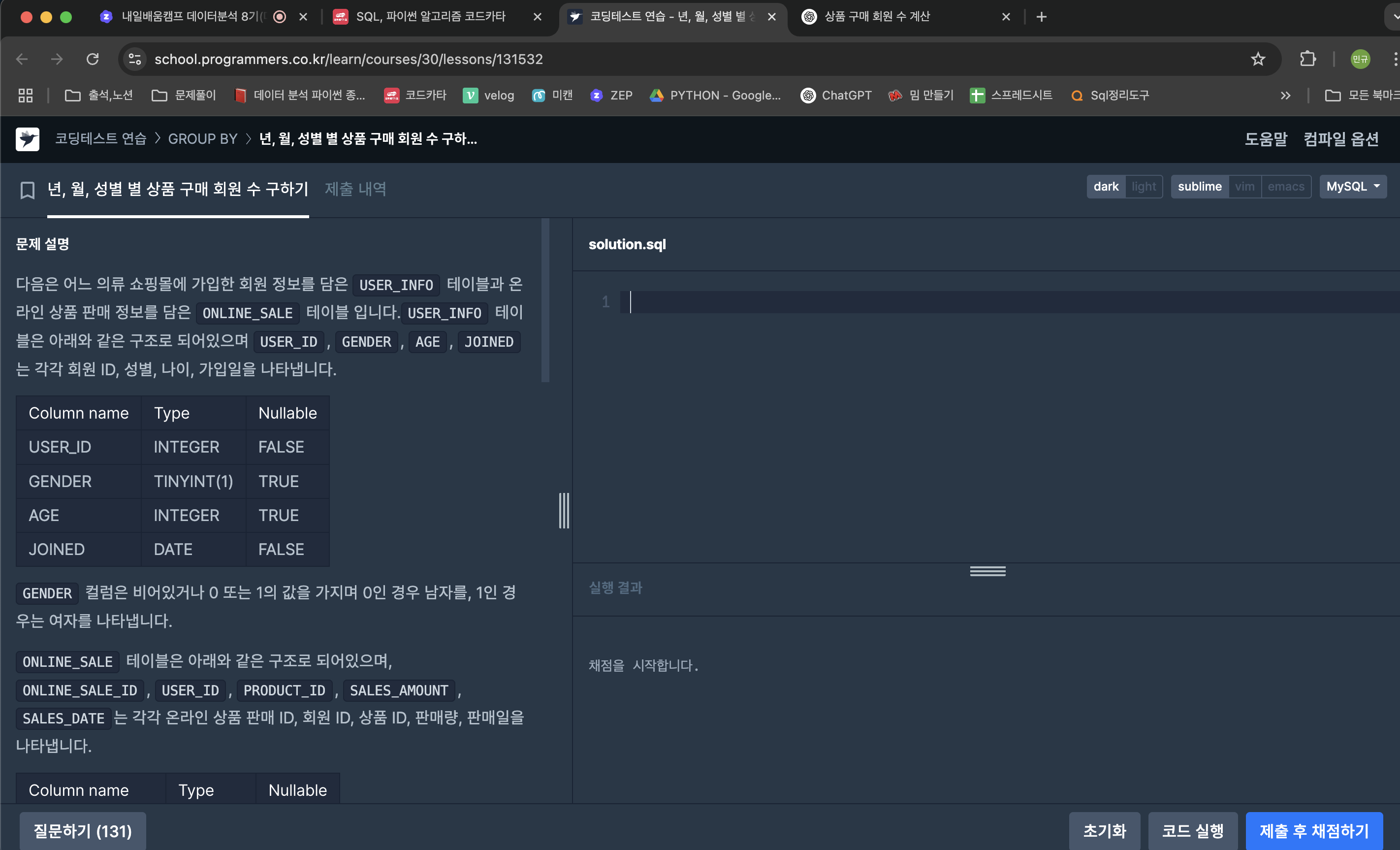Open the MySQL language dropdown
Screen dimensions: 1400x850
[1352, 187]
